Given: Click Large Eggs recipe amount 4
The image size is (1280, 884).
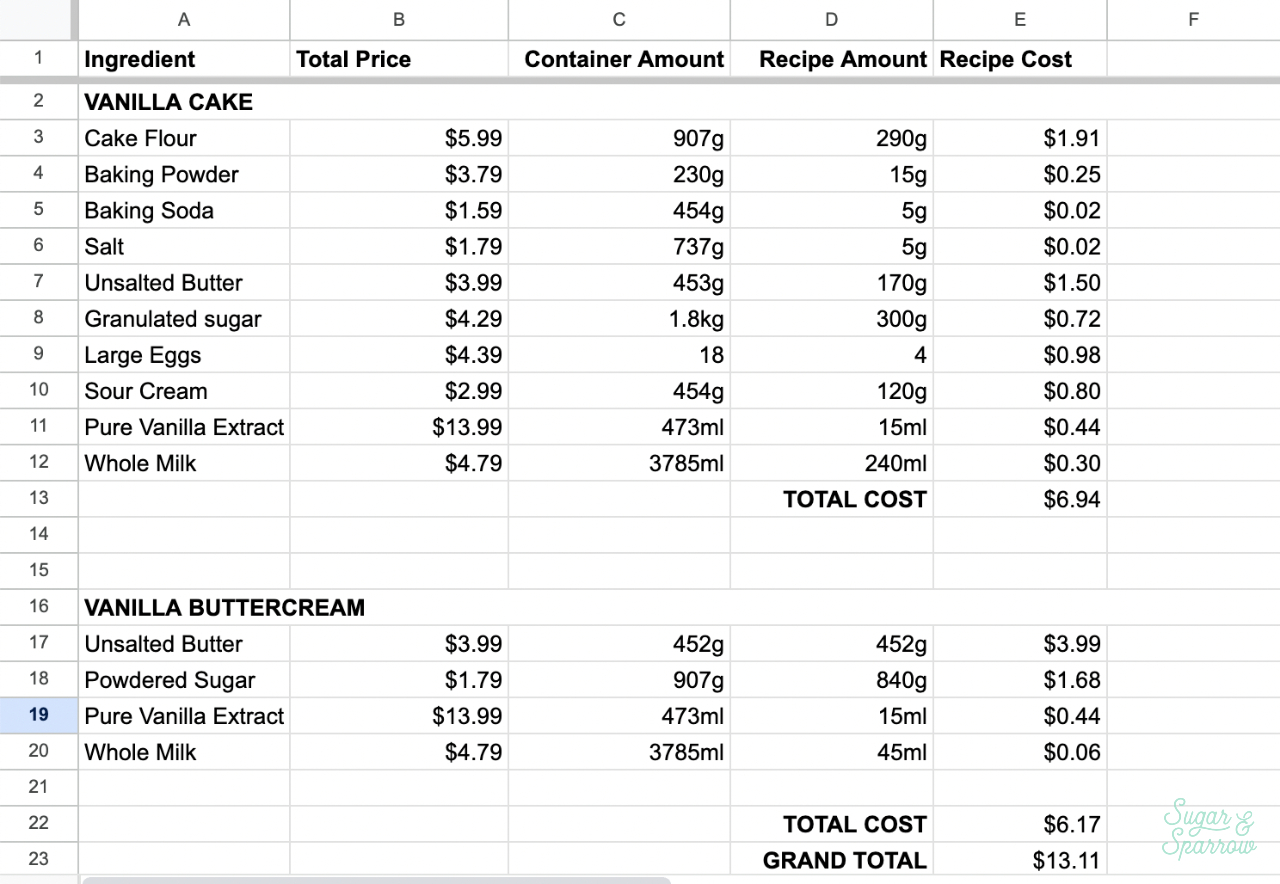Looking at the screenshot, I should tap(831, 355).
